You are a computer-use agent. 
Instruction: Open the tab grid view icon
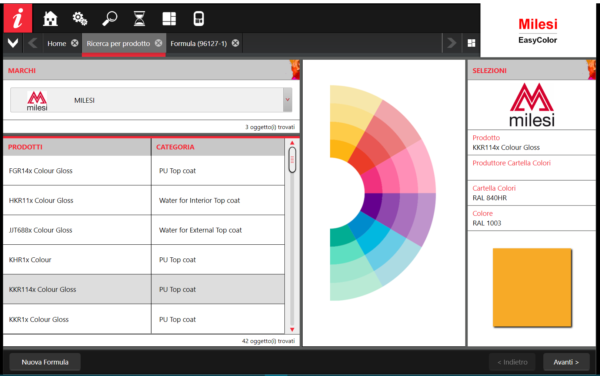(471, 43)
